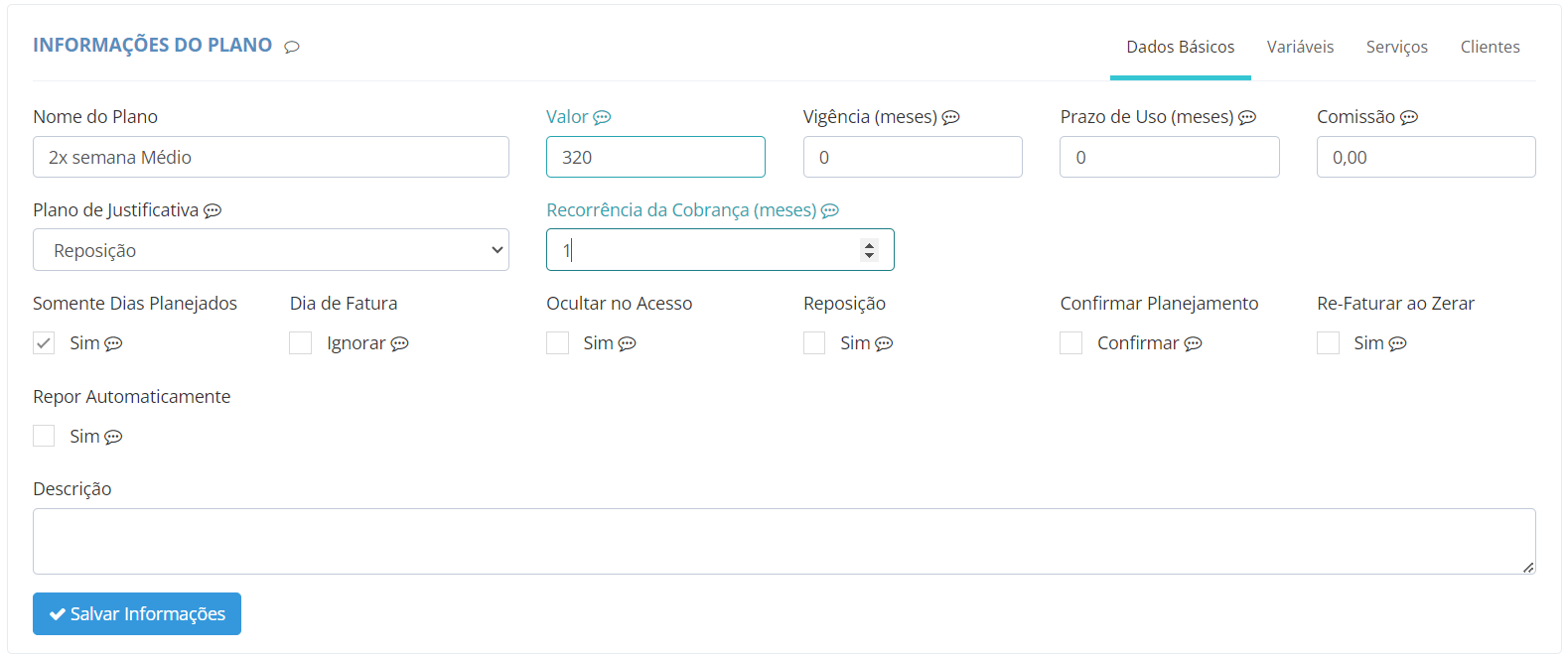Image resolution: width=1568 pixels, height=656 pixels.
Task: Uncheck the Somente Dias Planejados Sim checkbox
Action: 44,343
